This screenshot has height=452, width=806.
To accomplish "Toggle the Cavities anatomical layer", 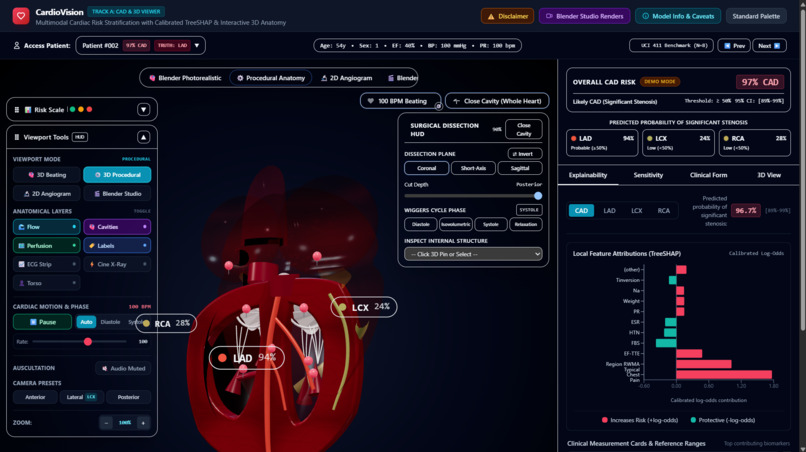I will [x=117, y=227].
